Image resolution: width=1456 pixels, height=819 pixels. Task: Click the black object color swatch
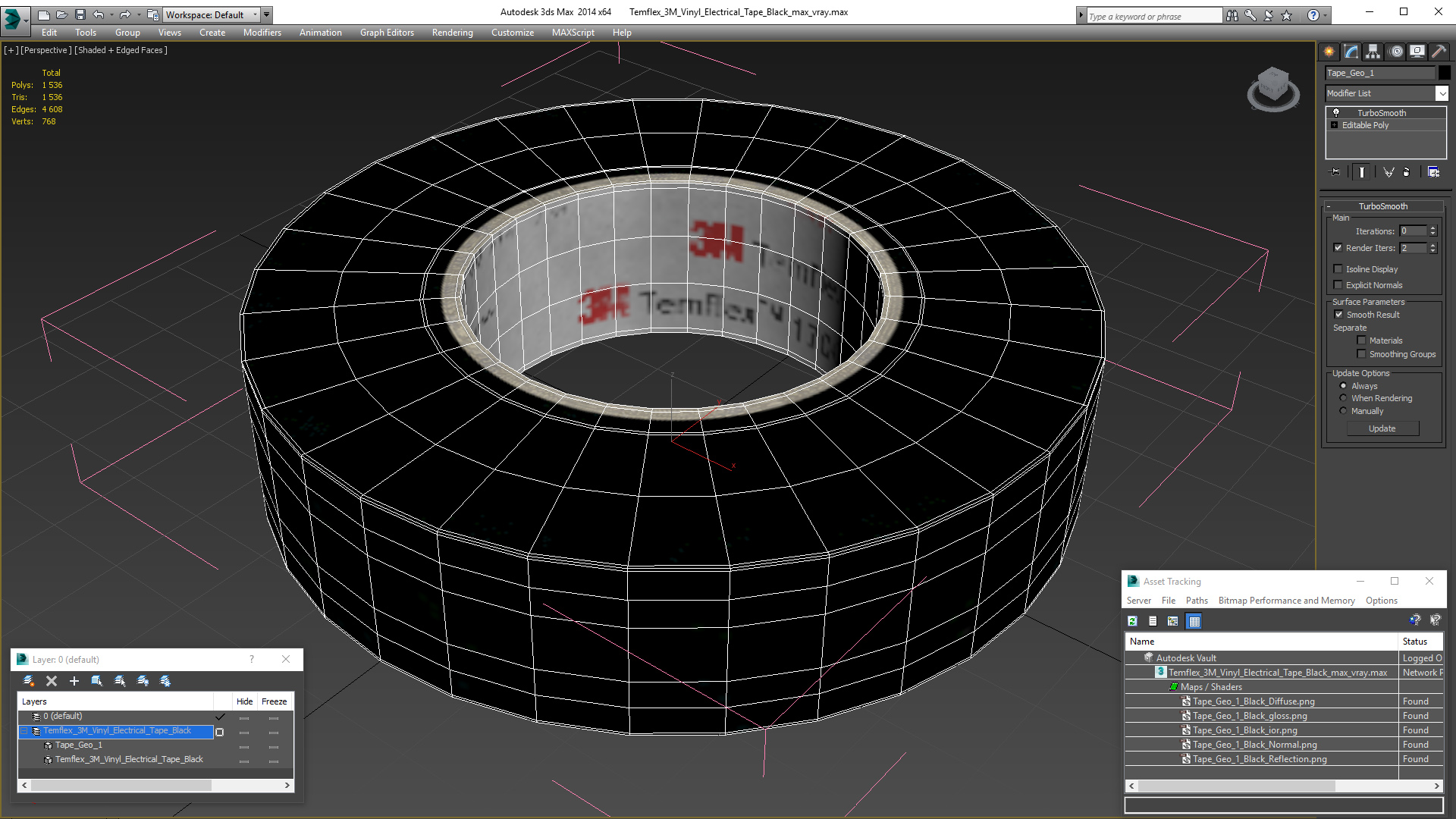tap(1445, 73)
